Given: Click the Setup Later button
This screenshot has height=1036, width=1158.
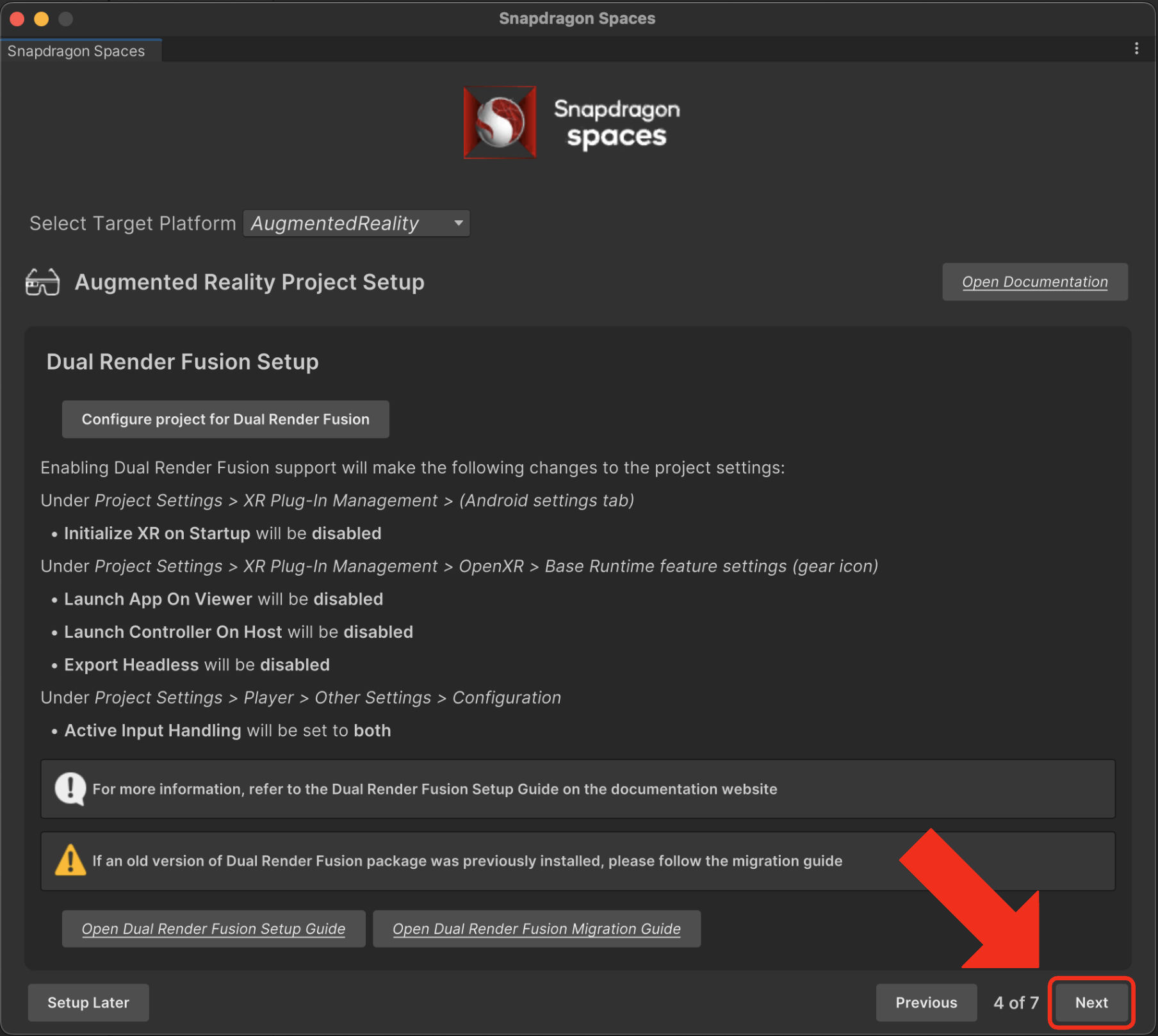Looking at the screenshot, I should click(x=88, y=1003).
